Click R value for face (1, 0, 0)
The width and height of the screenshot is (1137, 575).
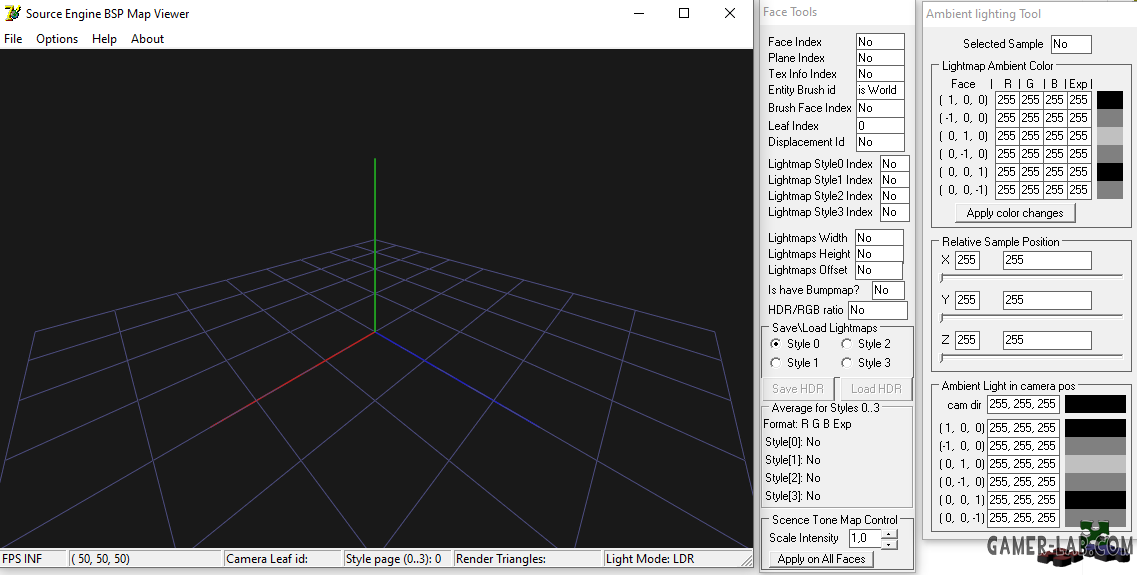(1006, 100)
